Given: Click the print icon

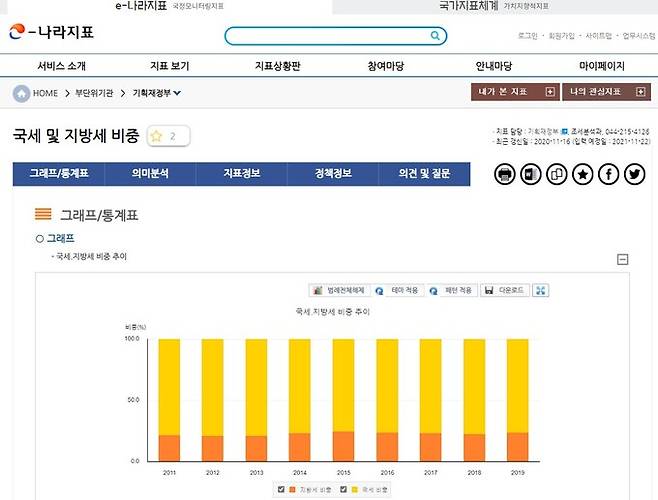Looking at the screenshot, I should (x=505, y=174).
